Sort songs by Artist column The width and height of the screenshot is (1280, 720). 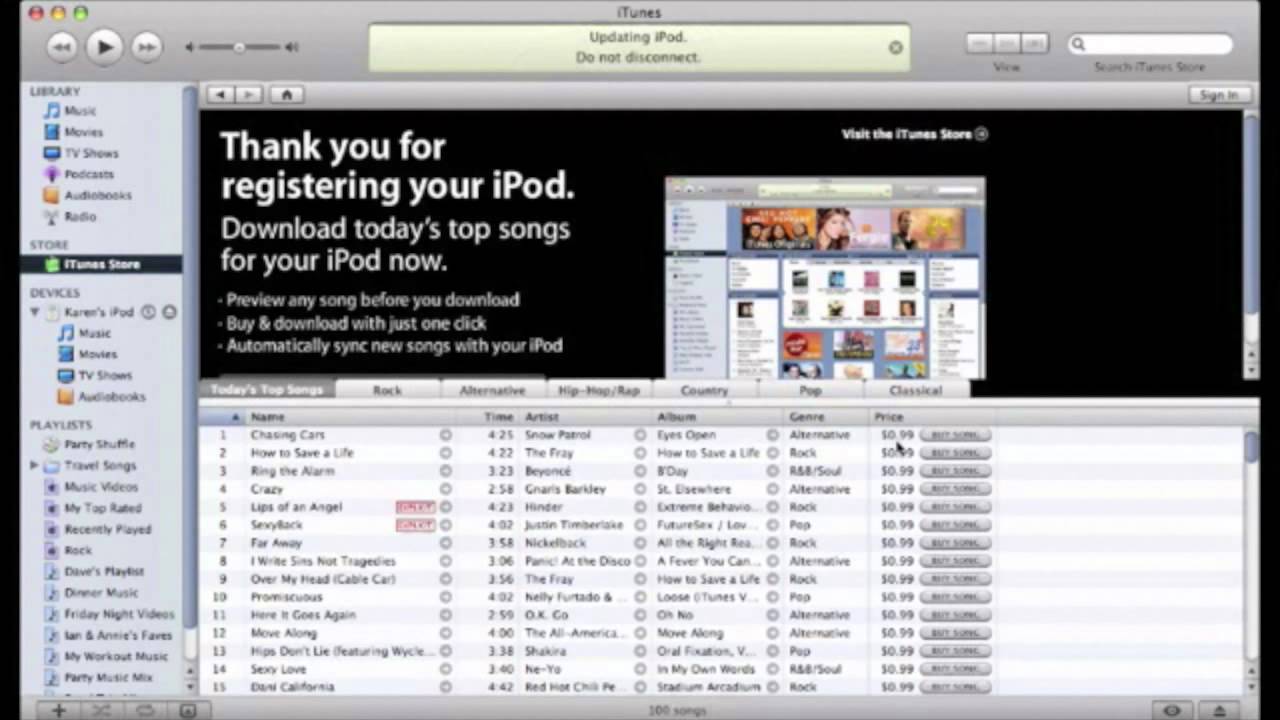coord(586,417)
